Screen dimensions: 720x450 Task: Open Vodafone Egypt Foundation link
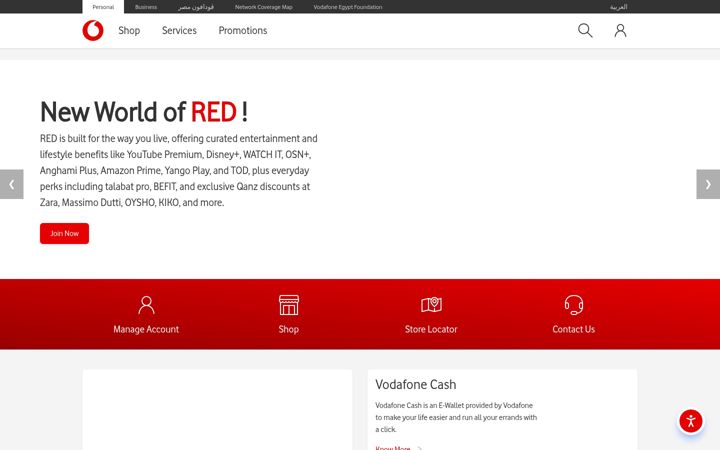click(348, 7)
